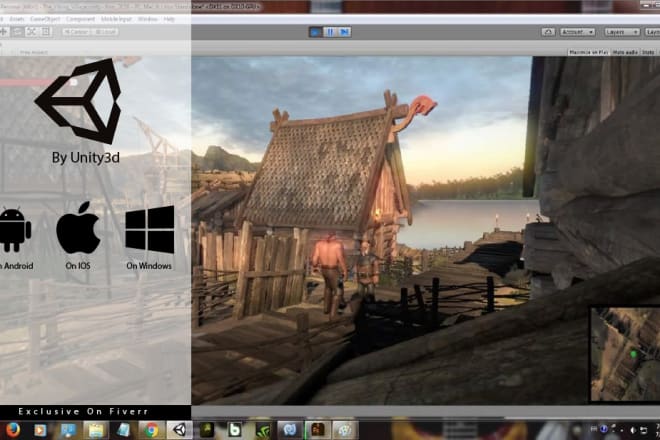The height and width of the screenshot is (440, 660).
Task: Click the Cloud services icon
Action: point(548,32)
